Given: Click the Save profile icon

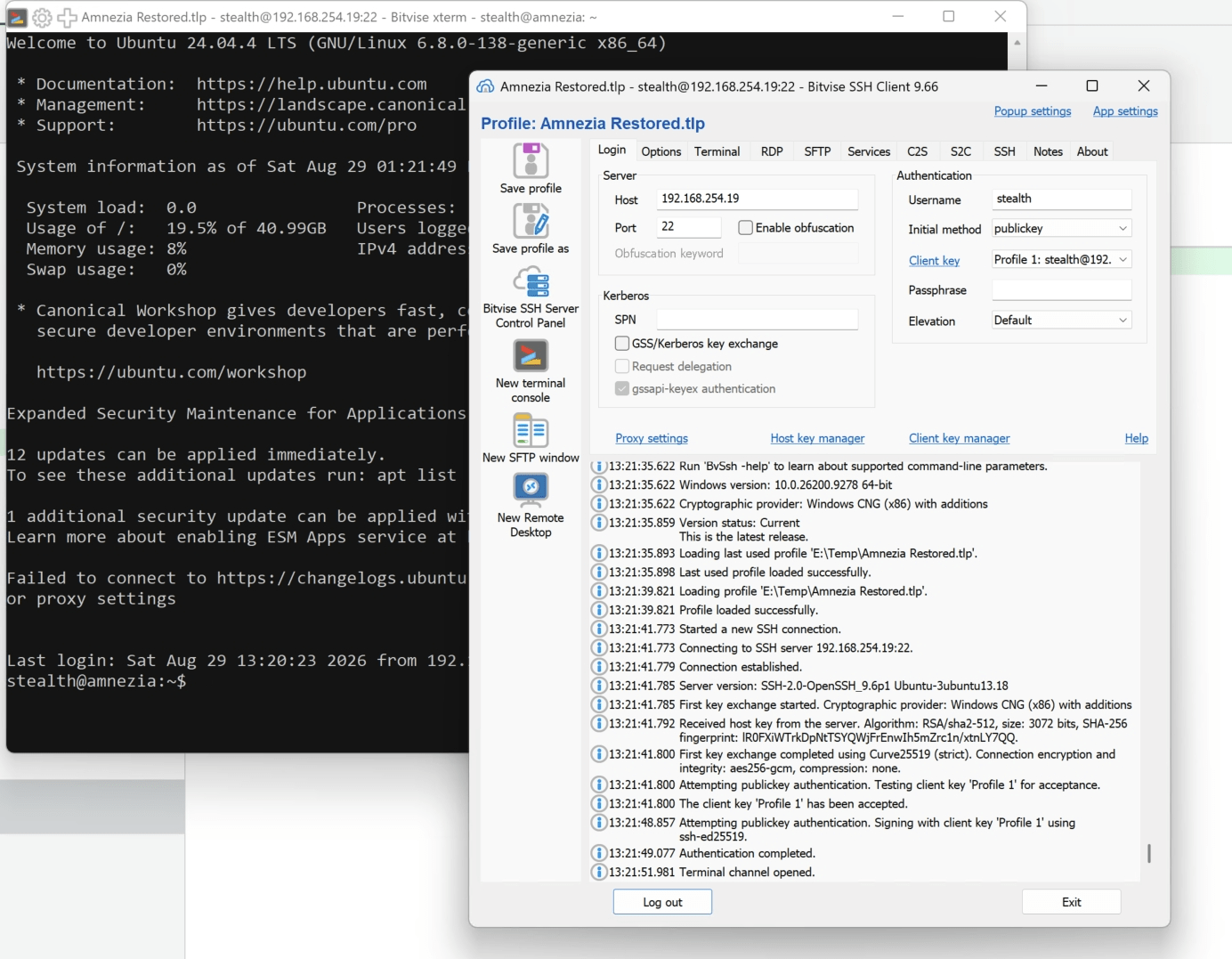Looking at the screenshot, I should coord(531,161).
